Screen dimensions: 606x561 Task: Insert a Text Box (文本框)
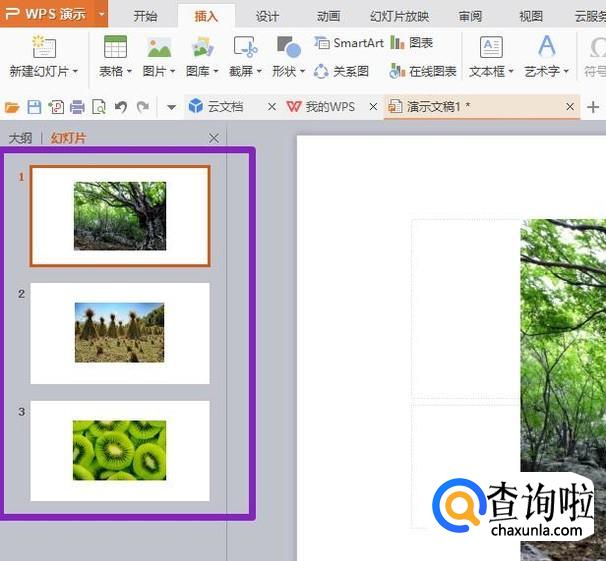pos(491,47)
